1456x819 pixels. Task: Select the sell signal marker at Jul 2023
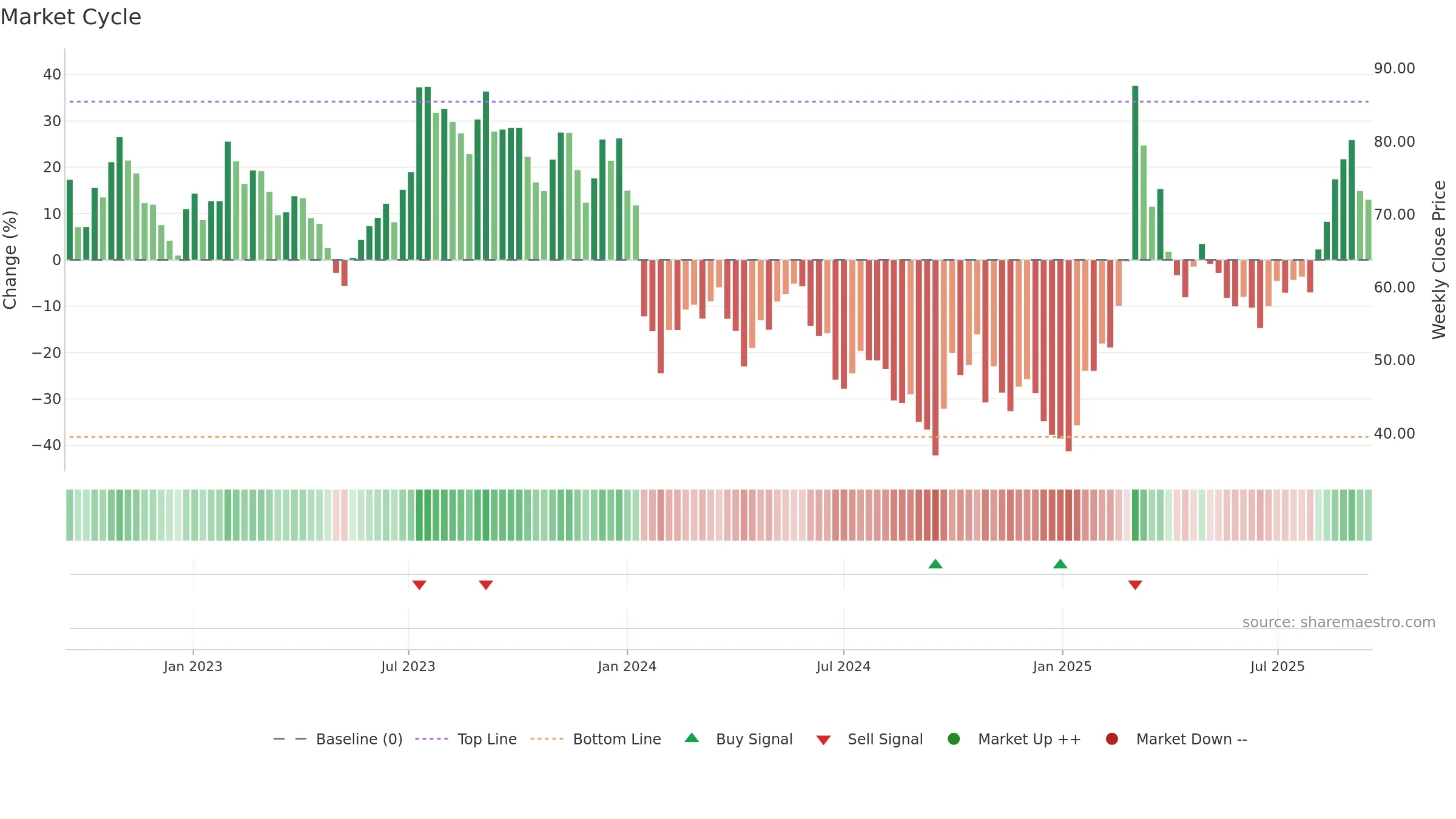click(x=419, y=585)
